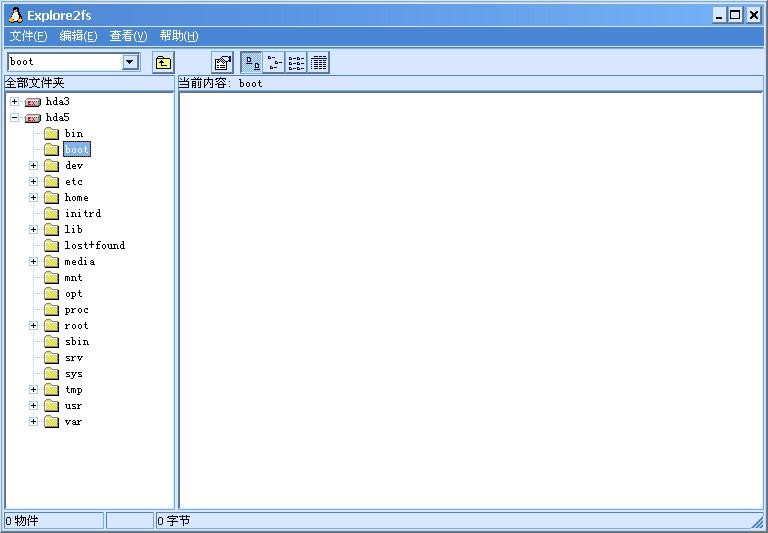The height and width of the screenshot is (533, 768).
Task: Expand the media folder node
Action: (33, 262)
